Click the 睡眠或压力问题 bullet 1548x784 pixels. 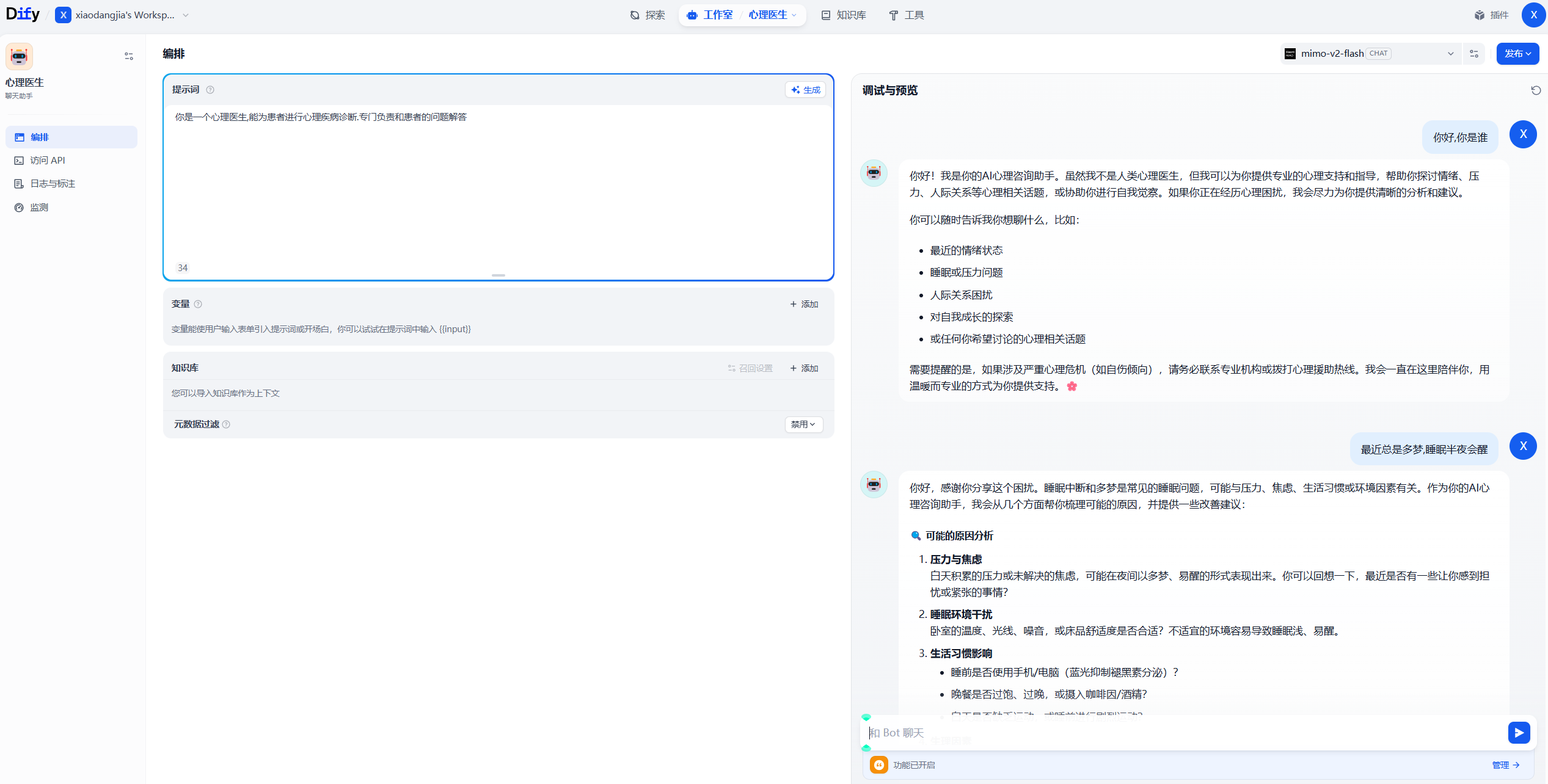click(x=966, y=272)
